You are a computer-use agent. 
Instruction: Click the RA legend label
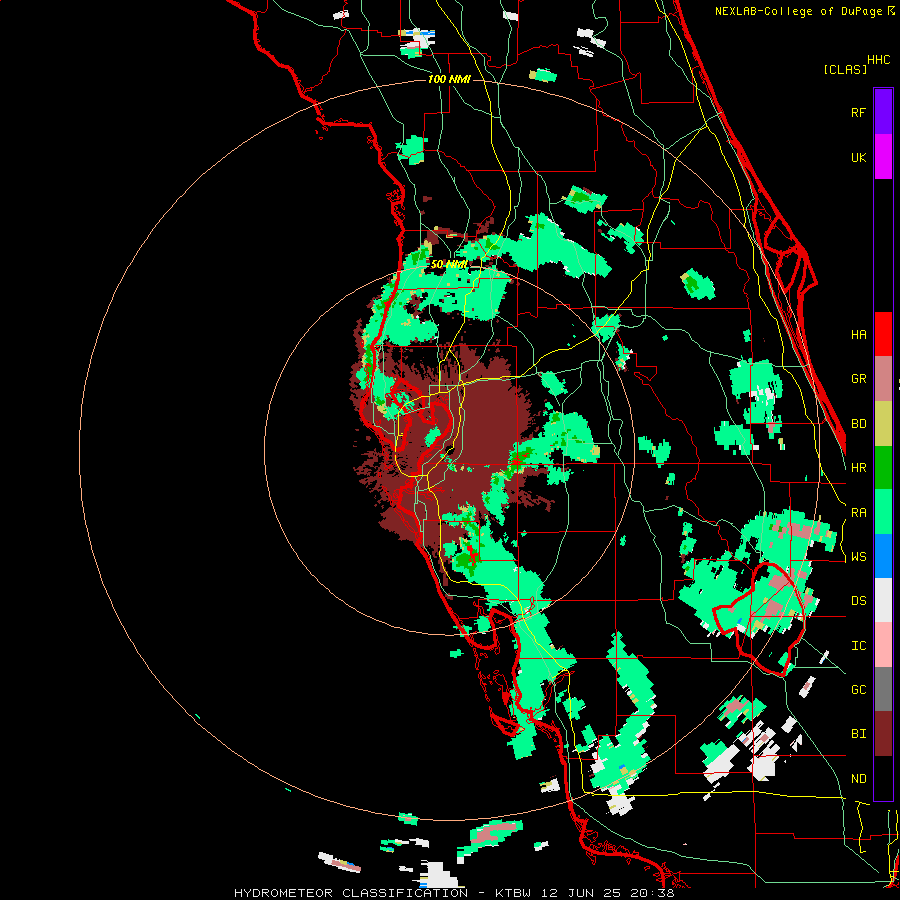pyautogui.click(x=858, y=513)
